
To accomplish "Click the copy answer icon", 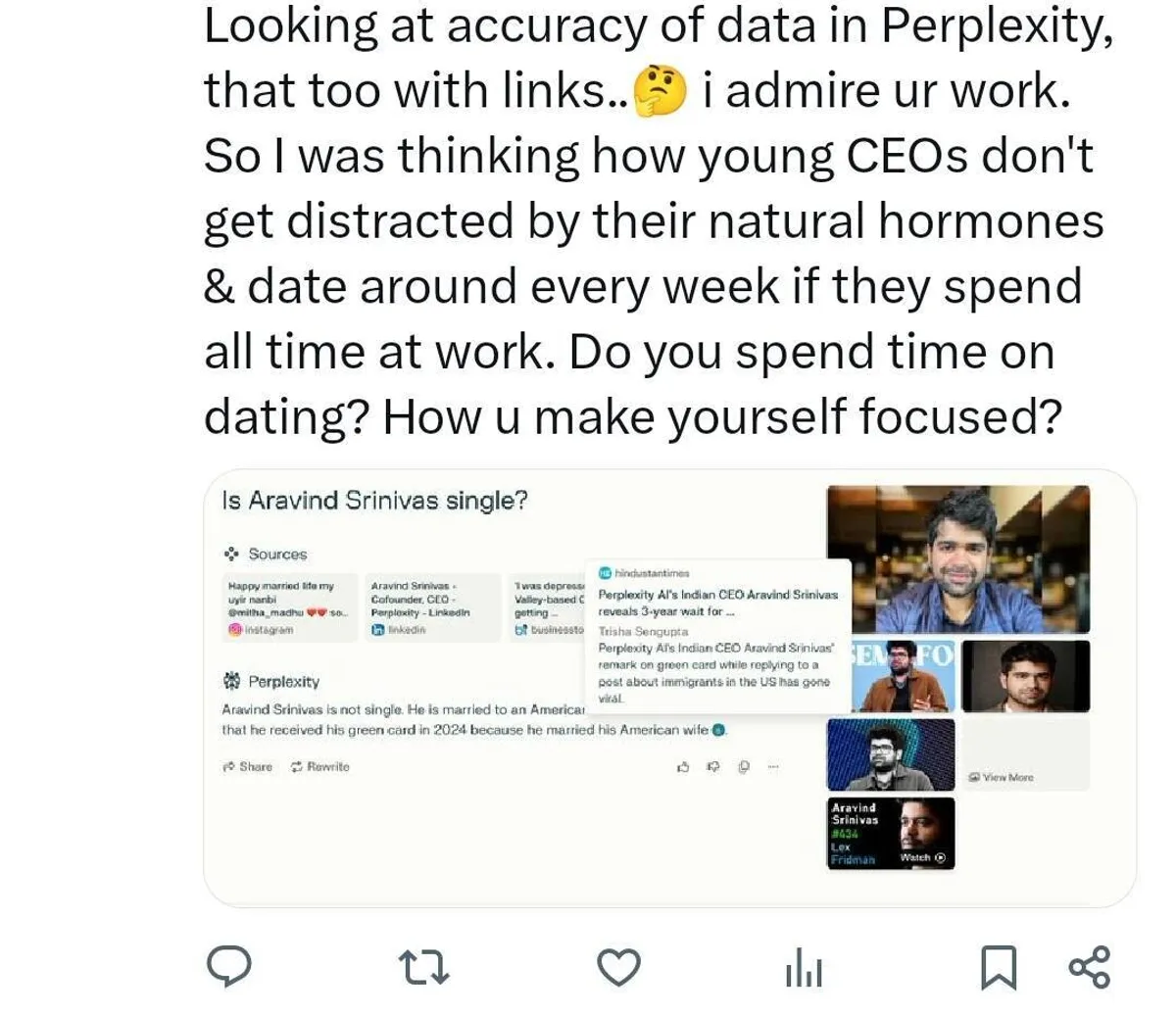I will [x=744, y=767].
